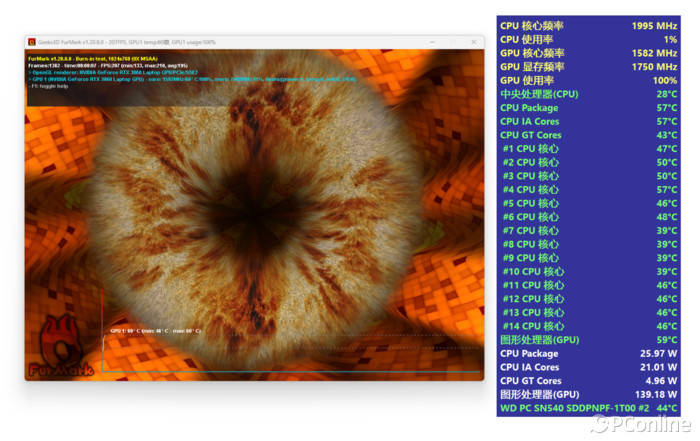Click the furry donut render center
This screenshot has width=700, height=441.
[x=254, y=213]
